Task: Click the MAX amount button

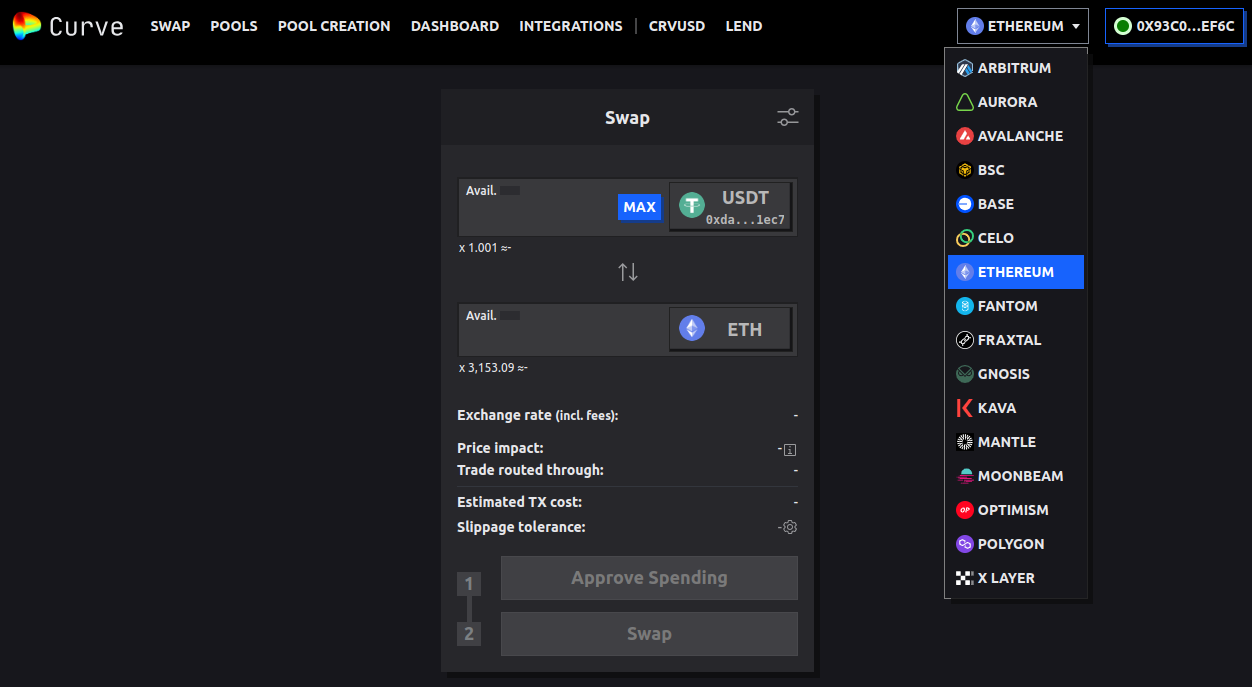Action: coord(639,207)
